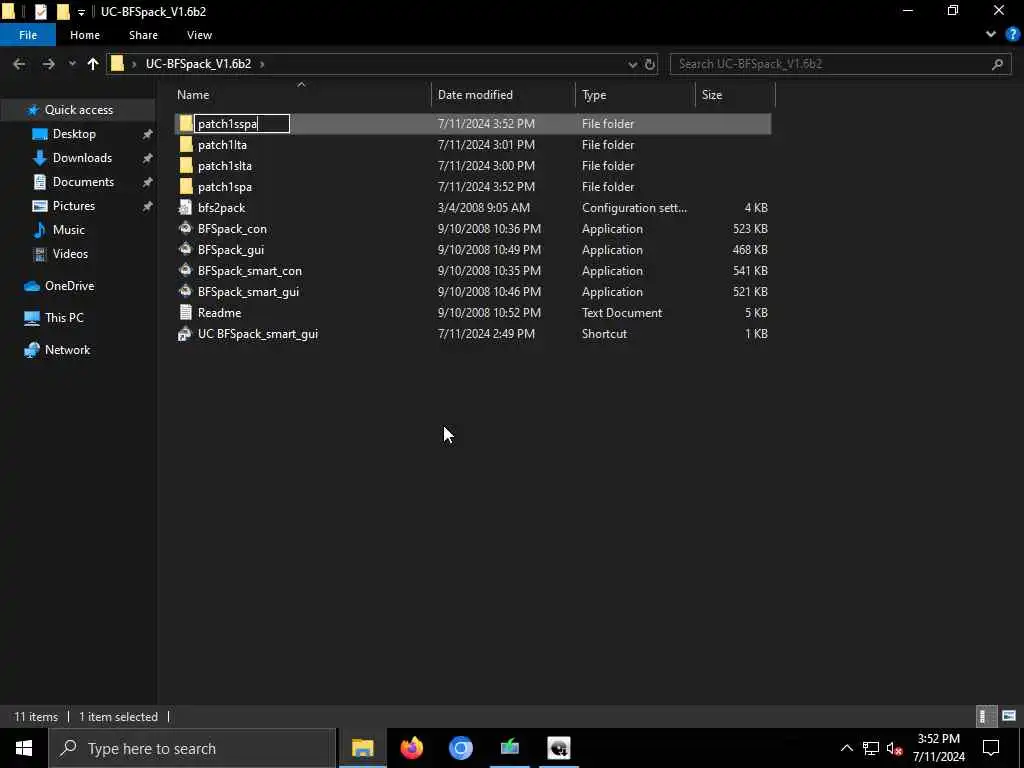The height and width of the screenshot is (768, 1024).
Task: Open the View ribbon tab
Action: 199,35
